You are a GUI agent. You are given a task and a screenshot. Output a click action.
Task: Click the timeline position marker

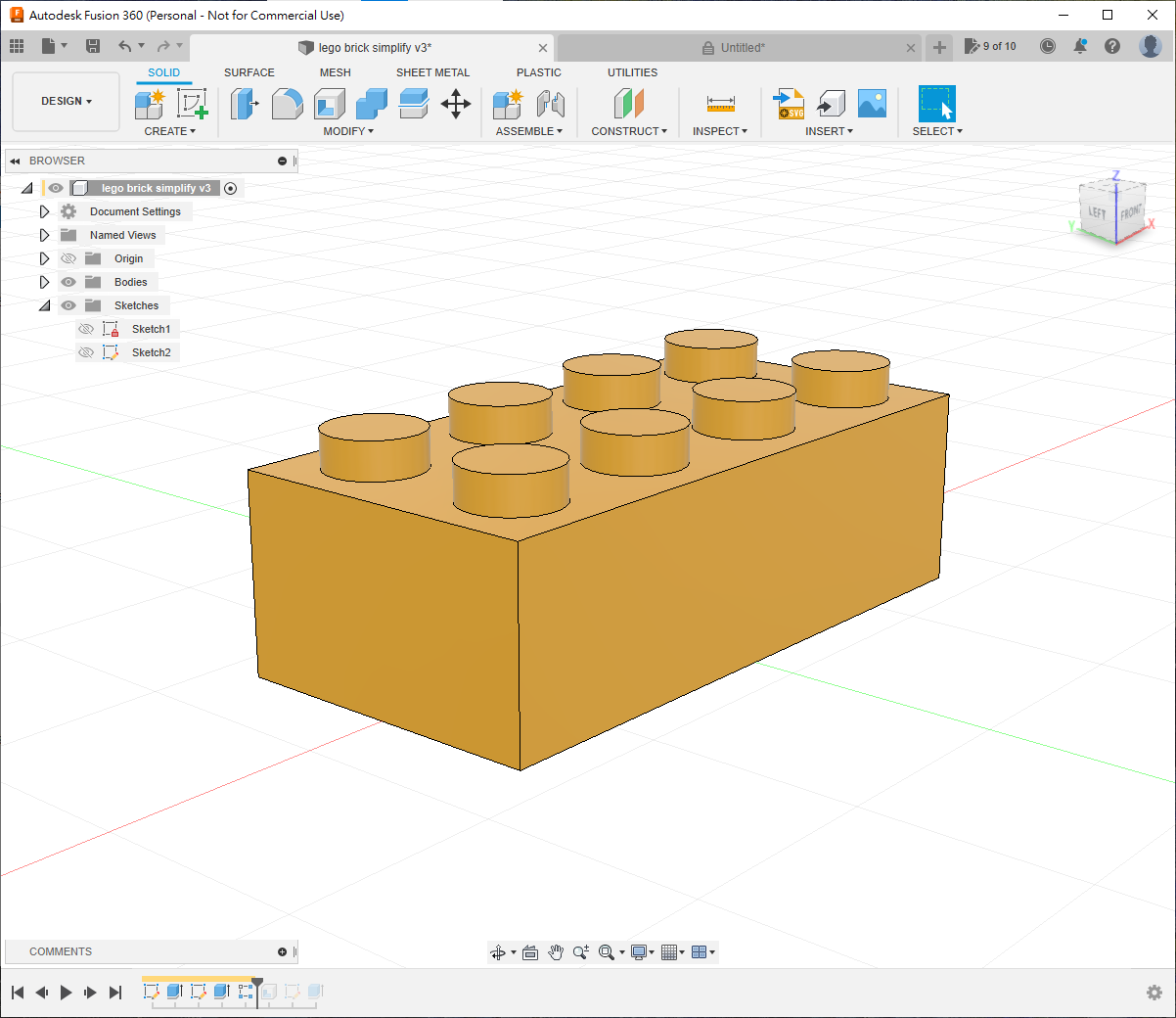(x=257, y=982)
